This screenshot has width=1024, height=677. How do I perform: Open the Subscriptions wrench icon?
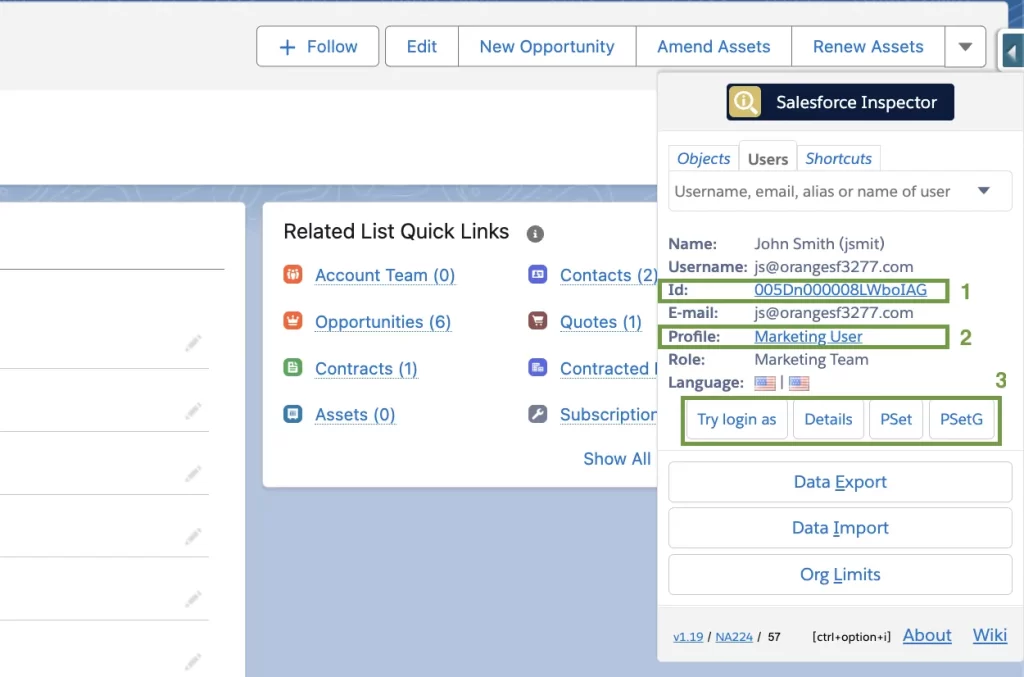pyautogui.click(x=535, y=414)
